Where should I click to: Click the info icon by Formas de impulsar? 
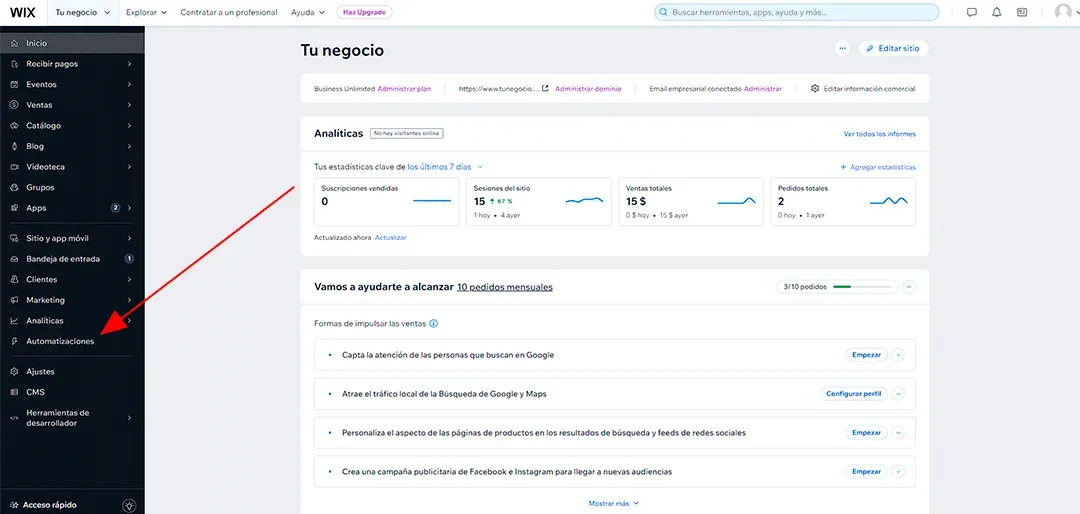(x=434, y=323)
